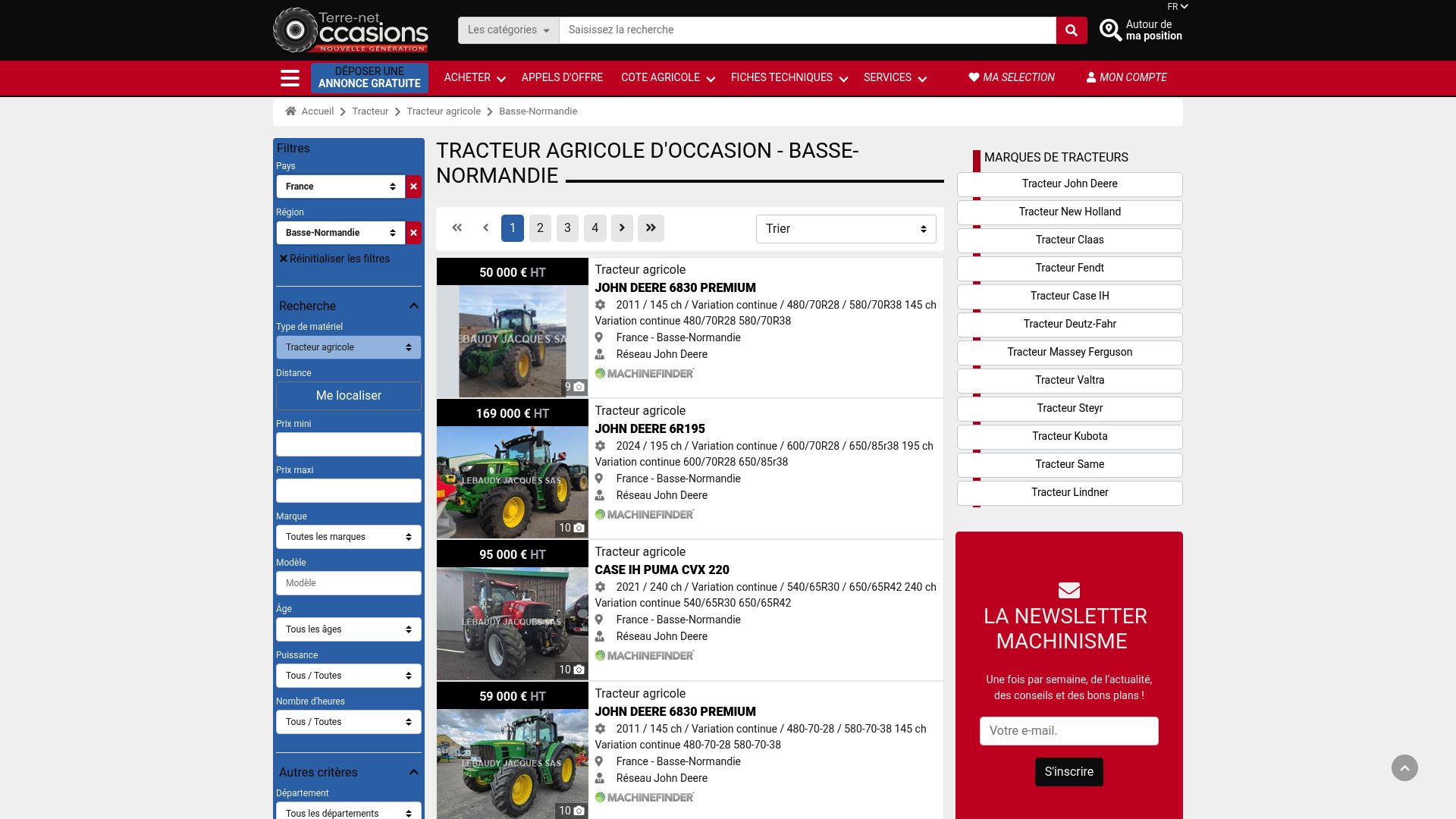Viewport: 1456px width, 819px height.
Task: Click next page arrow in pagination
Action: (622, 228)
